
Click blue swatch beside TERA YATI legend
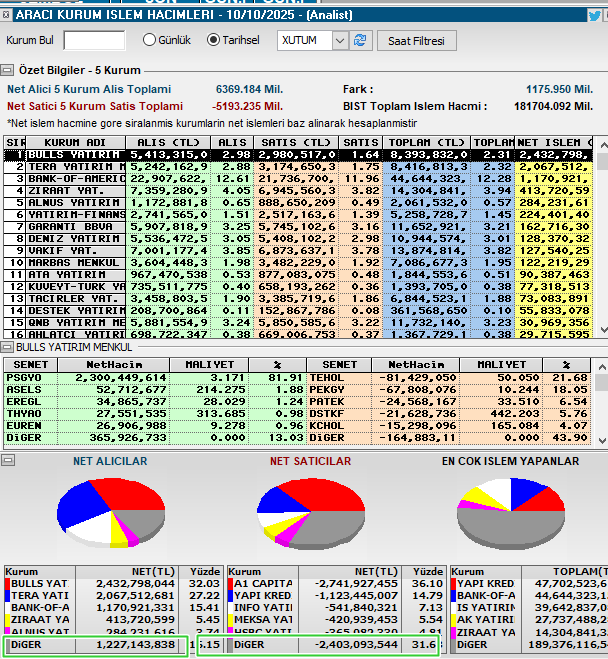[x=7, y=596]
